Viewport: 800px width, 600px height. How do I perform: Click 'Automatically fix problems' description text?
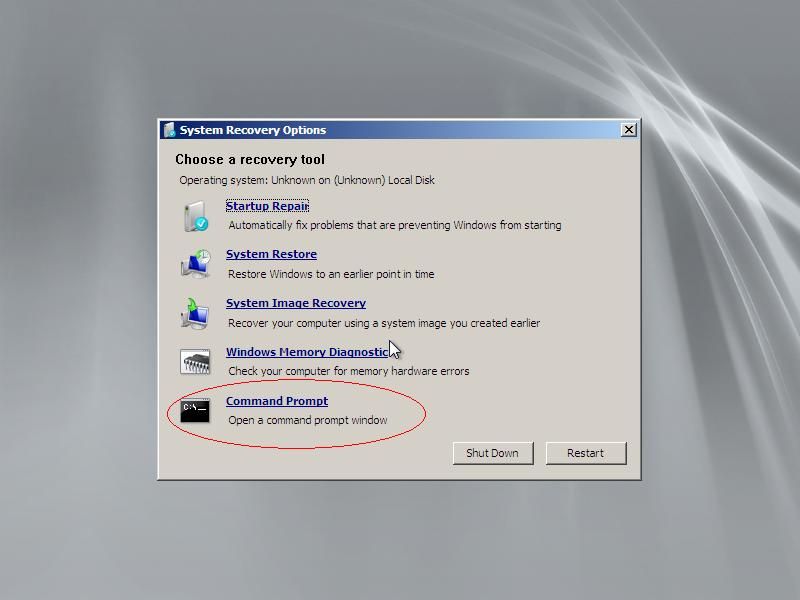point(395,225)
